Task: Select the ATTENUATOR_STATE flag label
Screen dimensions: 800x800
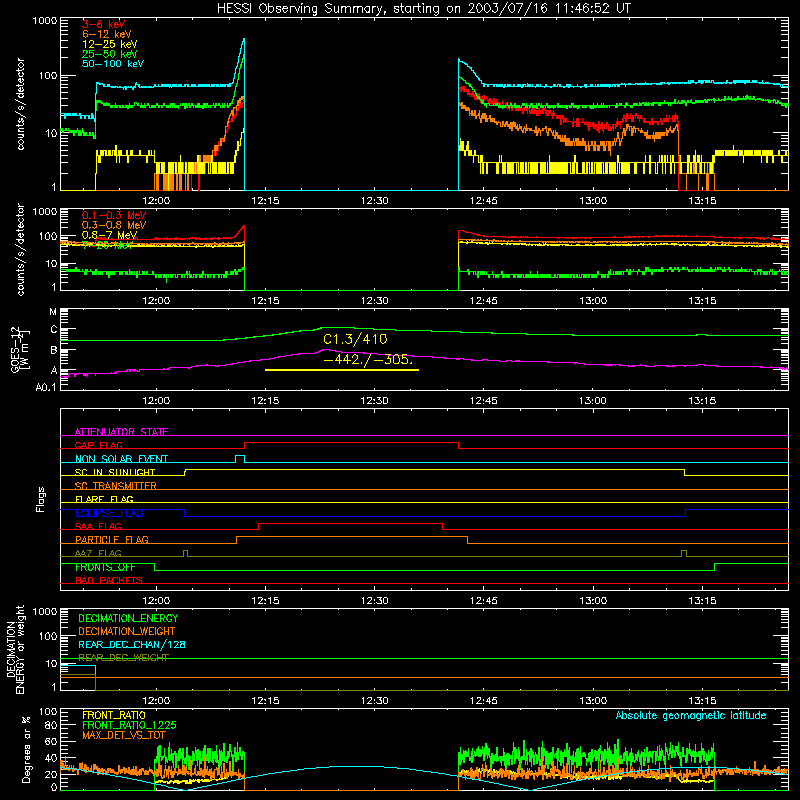Action: tap(121, 432)
